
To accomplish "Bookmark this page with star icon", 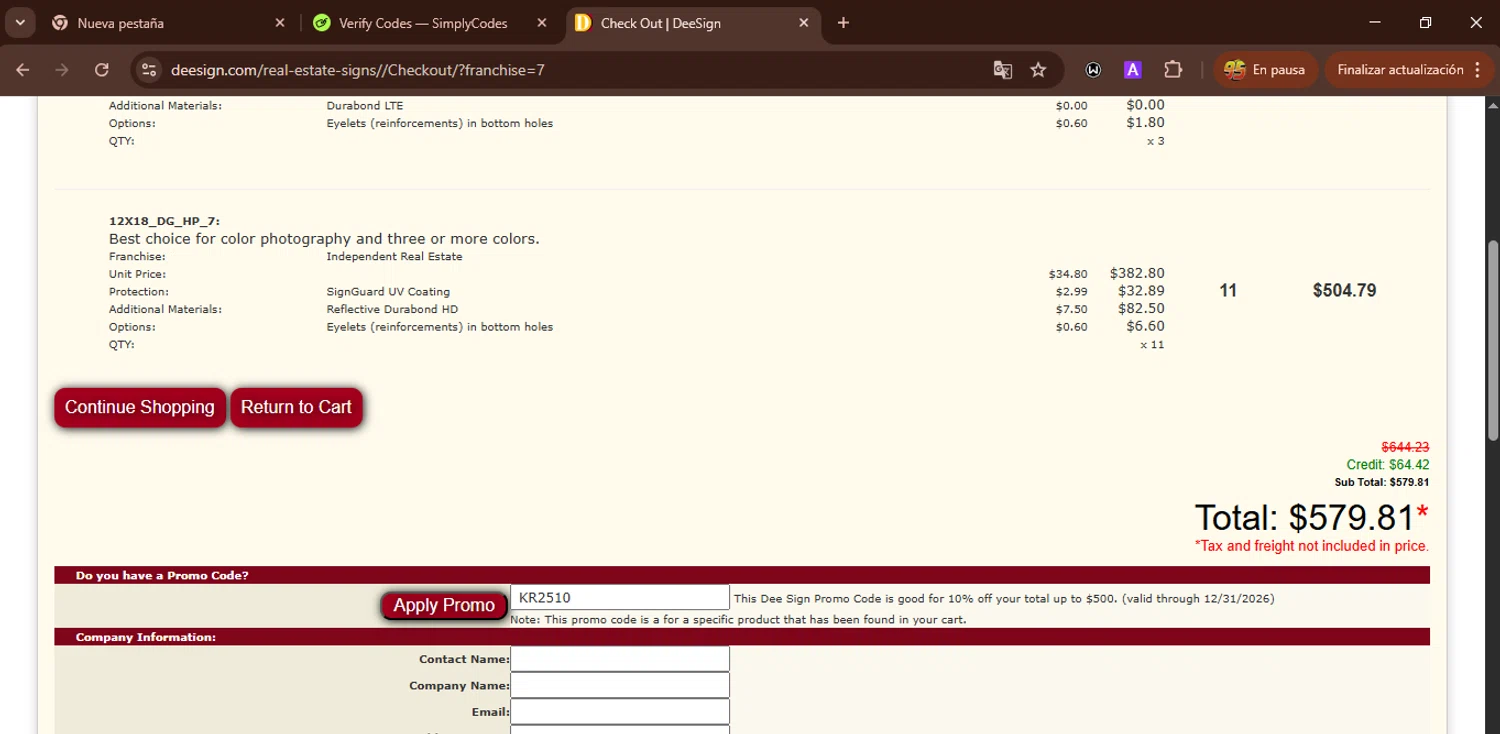I will [x=1038, y=70].
